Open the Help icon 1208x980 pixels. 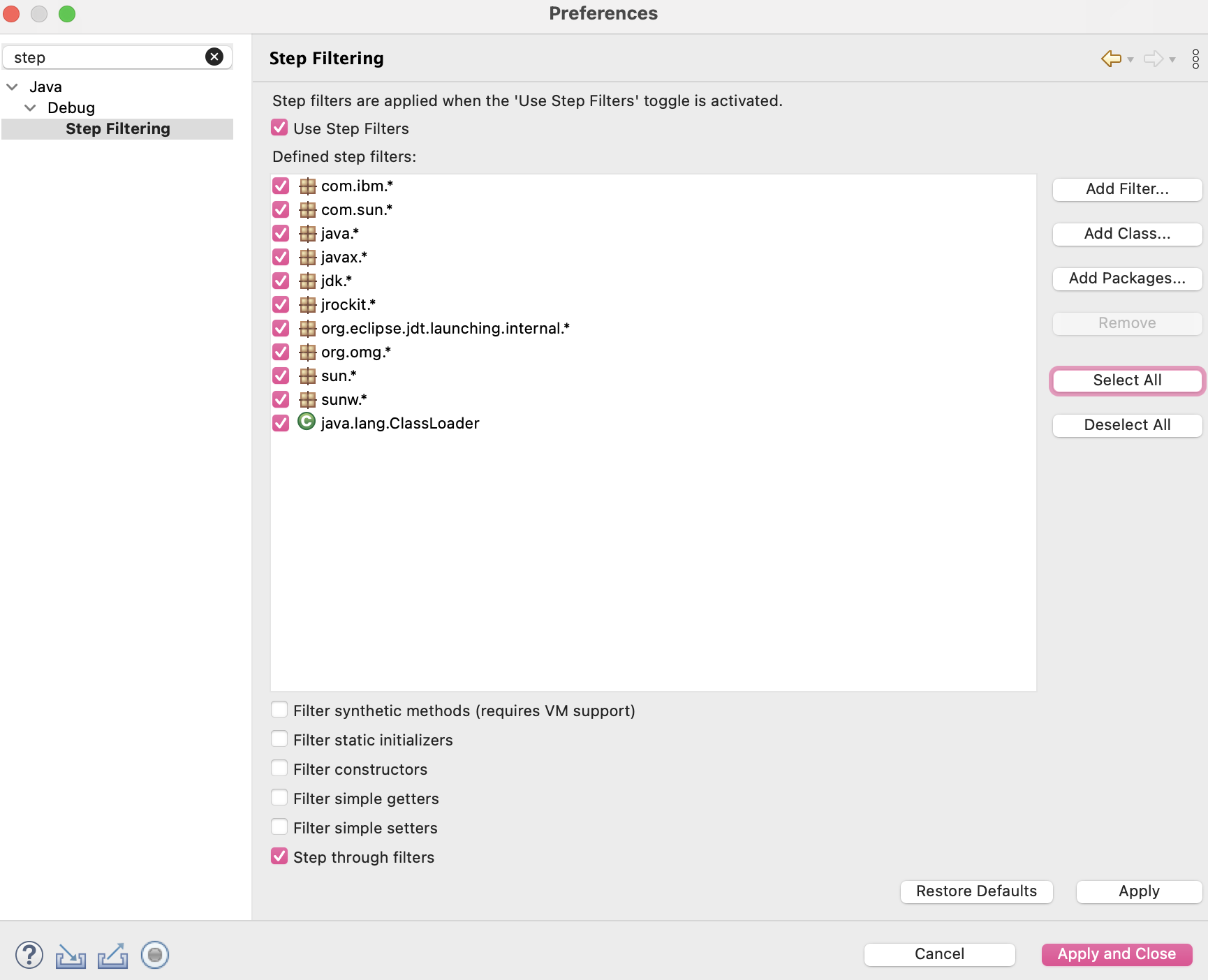(x=29, y=955)
